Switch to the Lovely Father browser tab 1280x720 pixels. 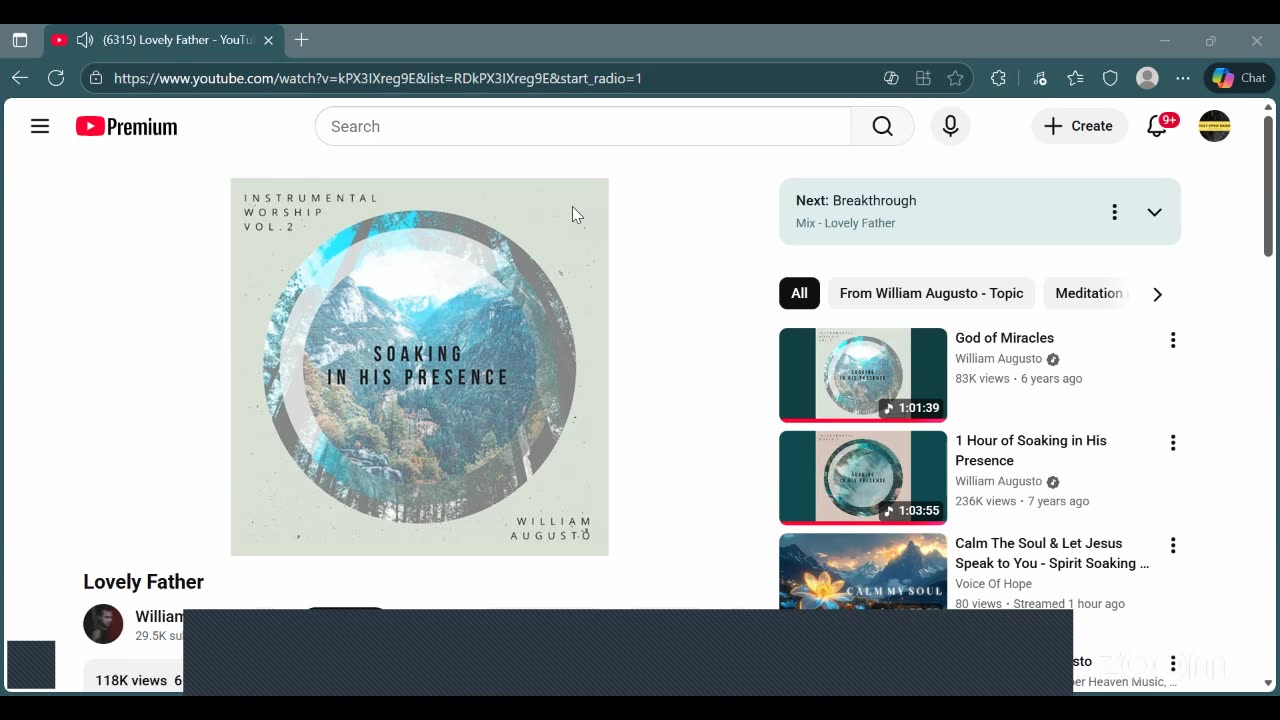pos(165,40)
